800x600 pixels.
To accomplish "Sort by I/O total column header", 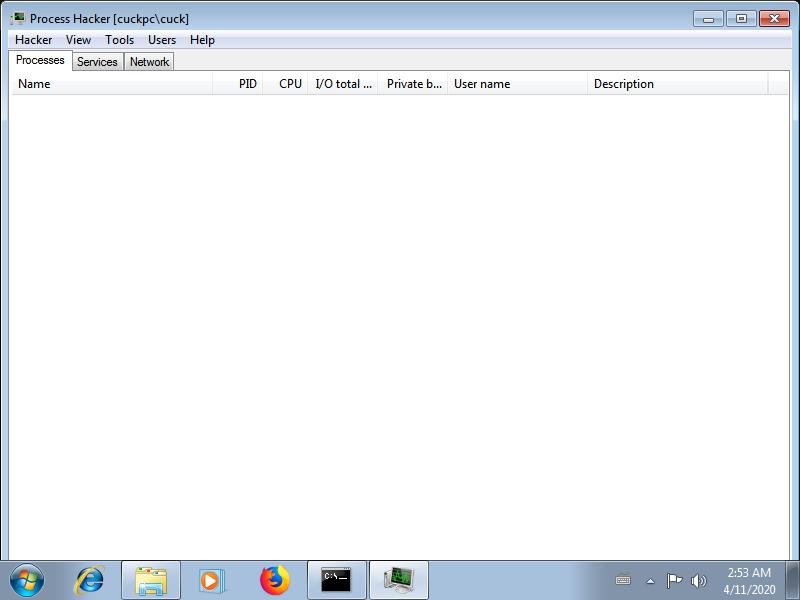I will click(343, 84).
